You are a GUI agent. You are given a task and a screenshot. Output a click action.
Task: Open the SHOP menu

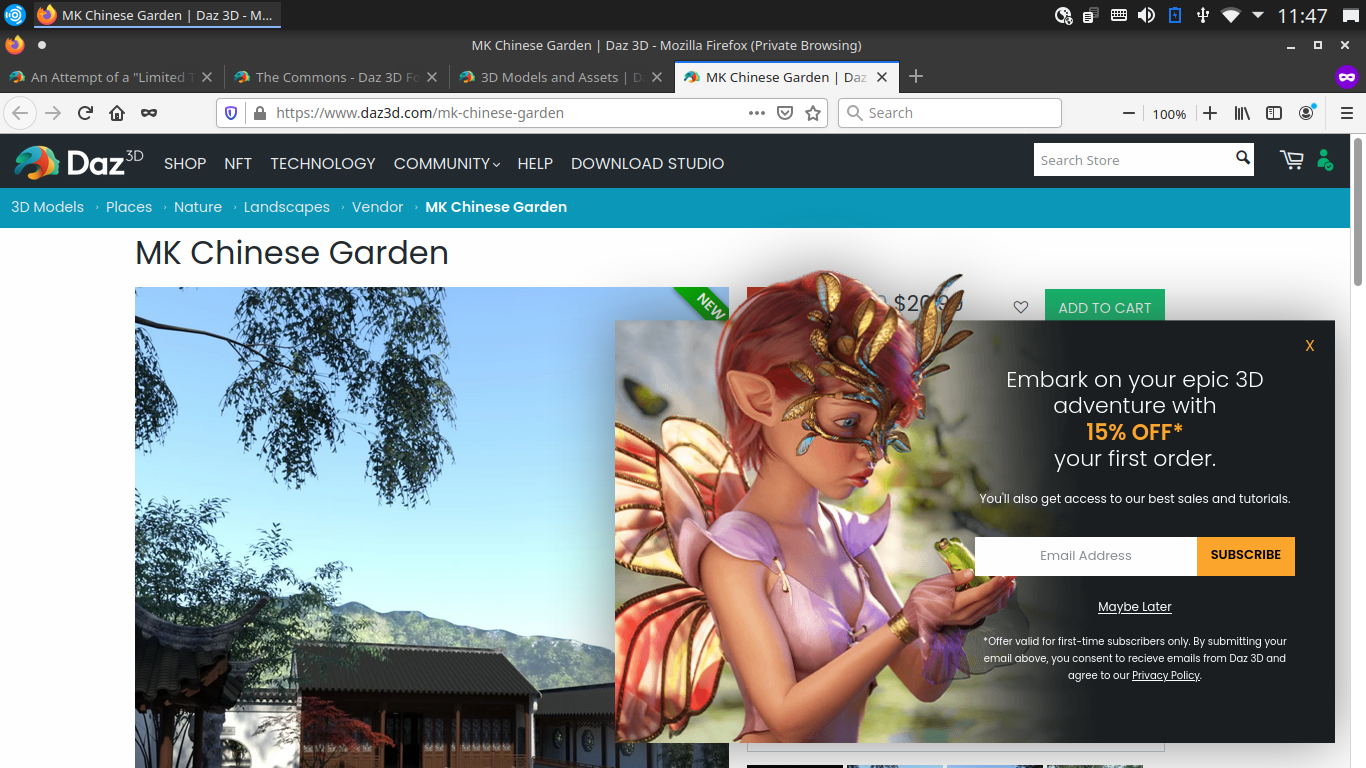[x=185, y=163]
